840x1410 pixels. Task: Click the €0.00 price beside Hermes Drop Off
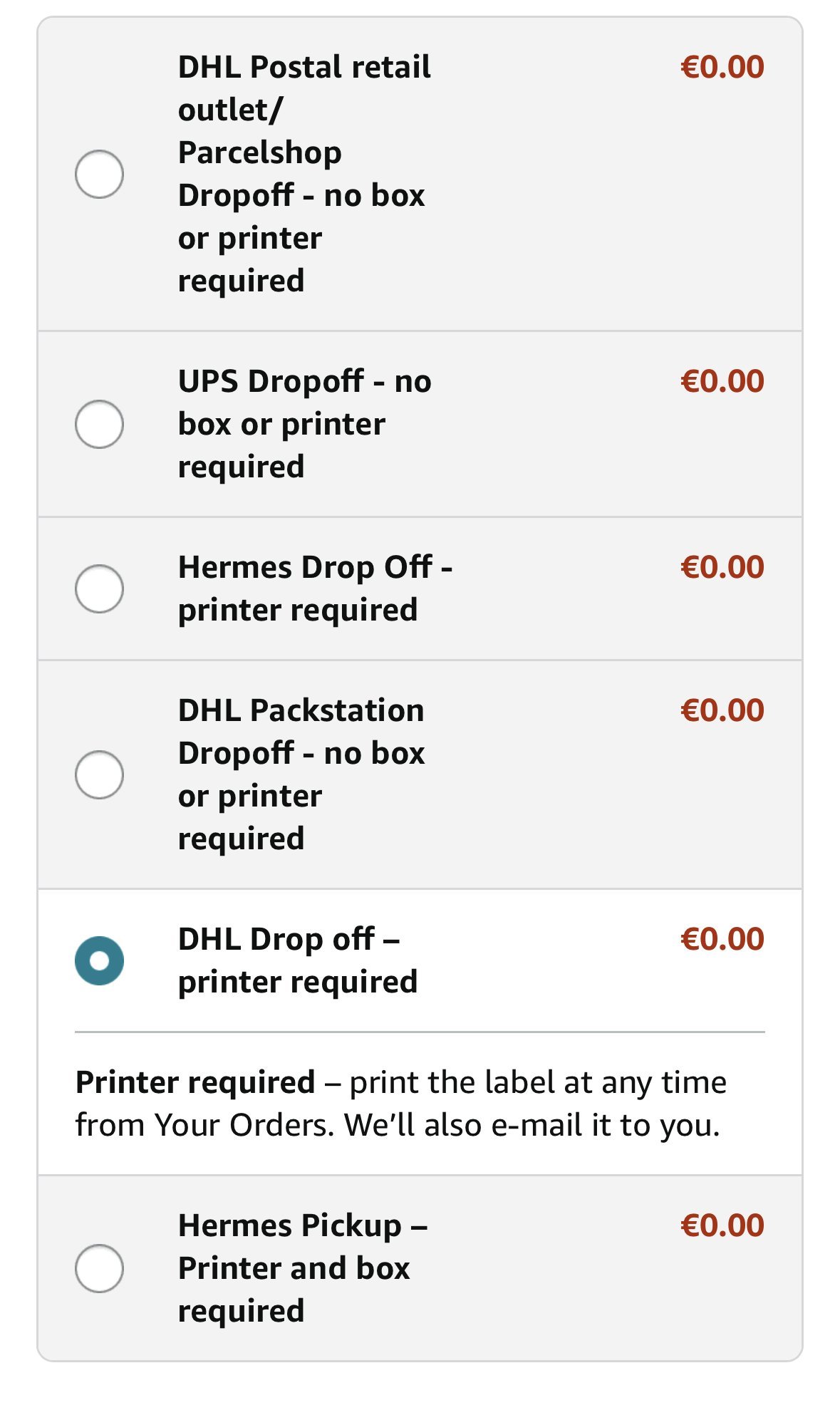click(x=722, y=567)
